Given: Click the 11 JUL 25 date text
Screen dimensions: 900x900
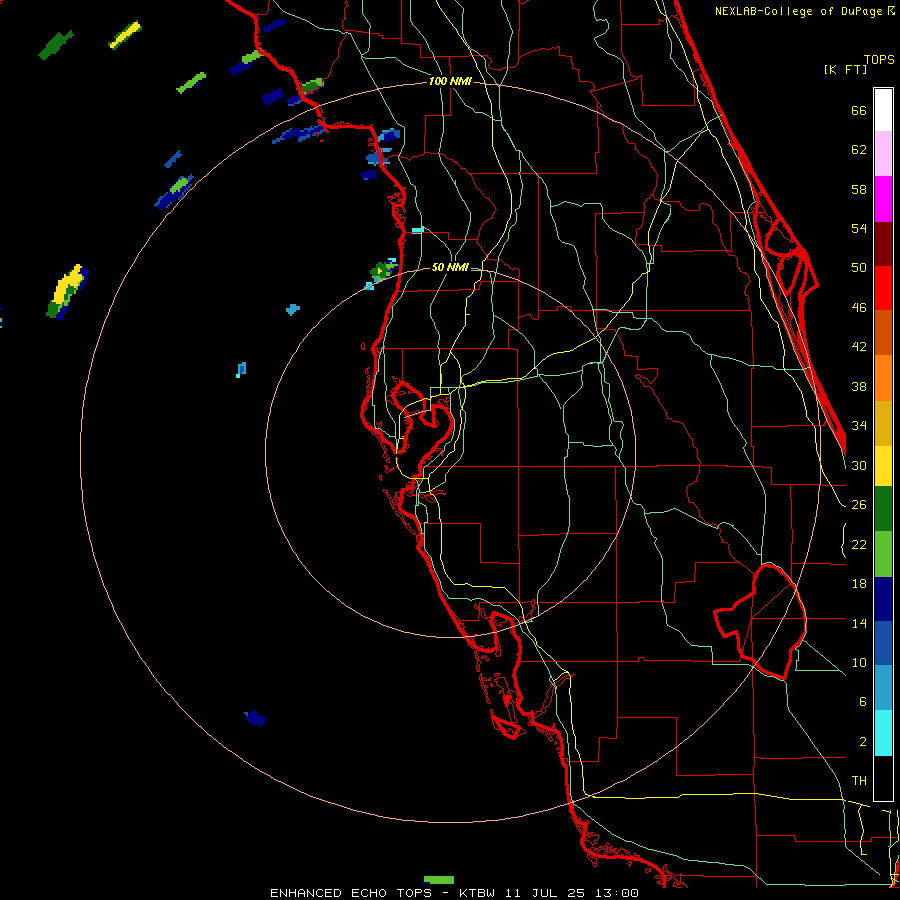Looking at the screenshot, I should tap(546, 893).
